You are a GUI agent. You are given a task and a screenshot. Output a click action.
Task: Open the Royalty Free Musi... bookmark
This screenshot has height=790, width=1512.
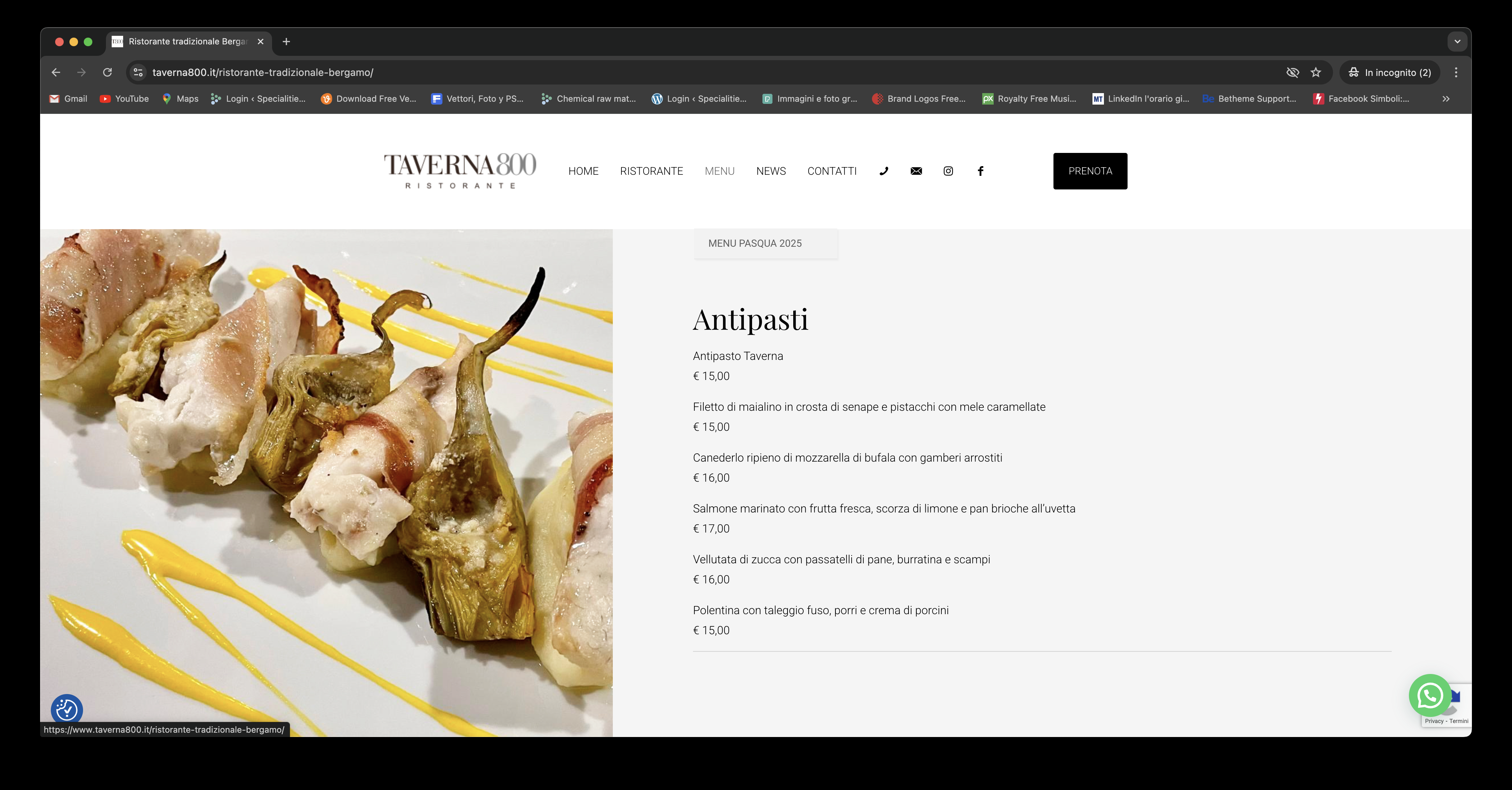(1030, 99)
